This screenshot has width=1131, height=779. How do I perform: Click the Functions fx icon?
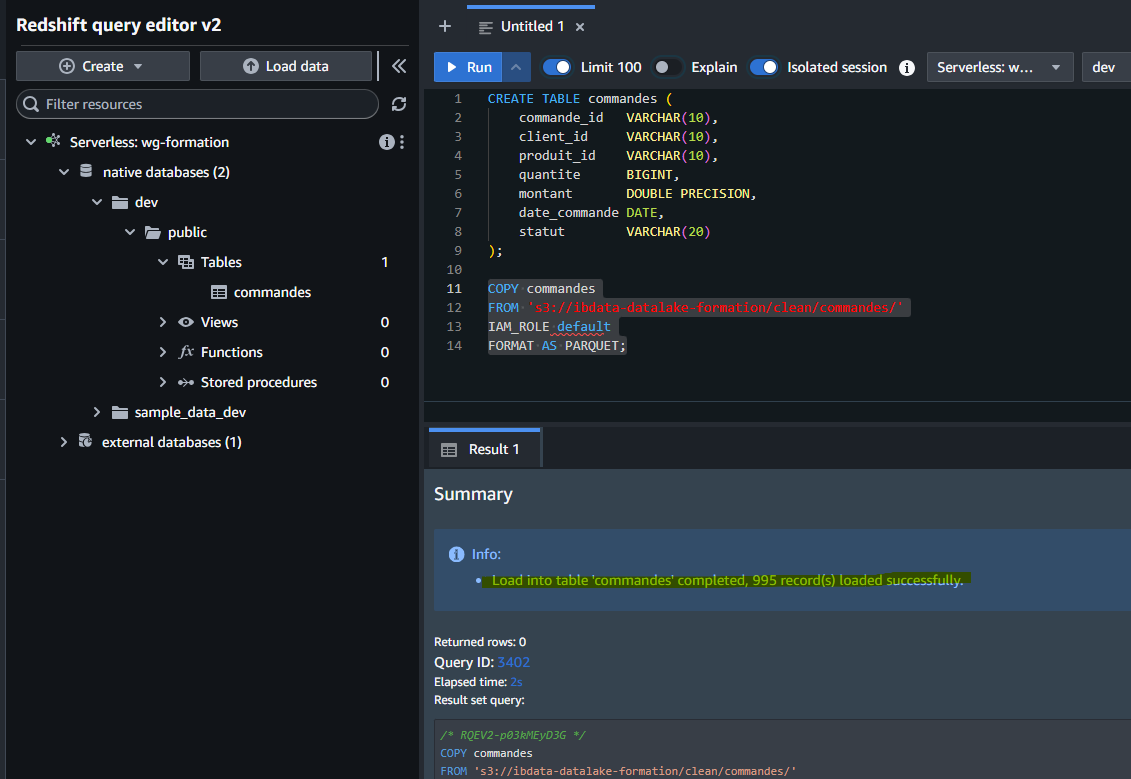pyautogui.click(x=186, y=352)
